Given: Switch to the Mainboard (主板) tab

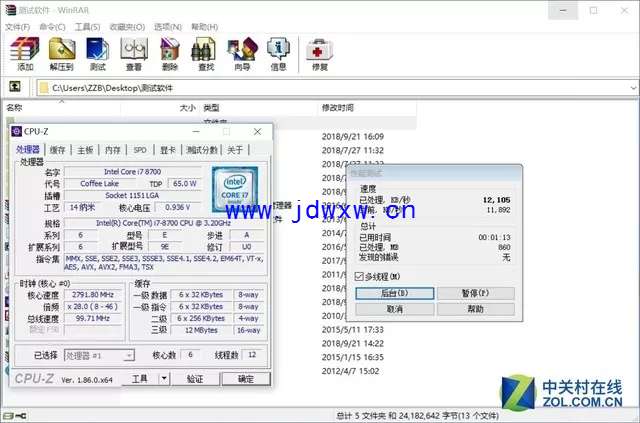Looking at the screenshot, I should (x=85, y=150).
